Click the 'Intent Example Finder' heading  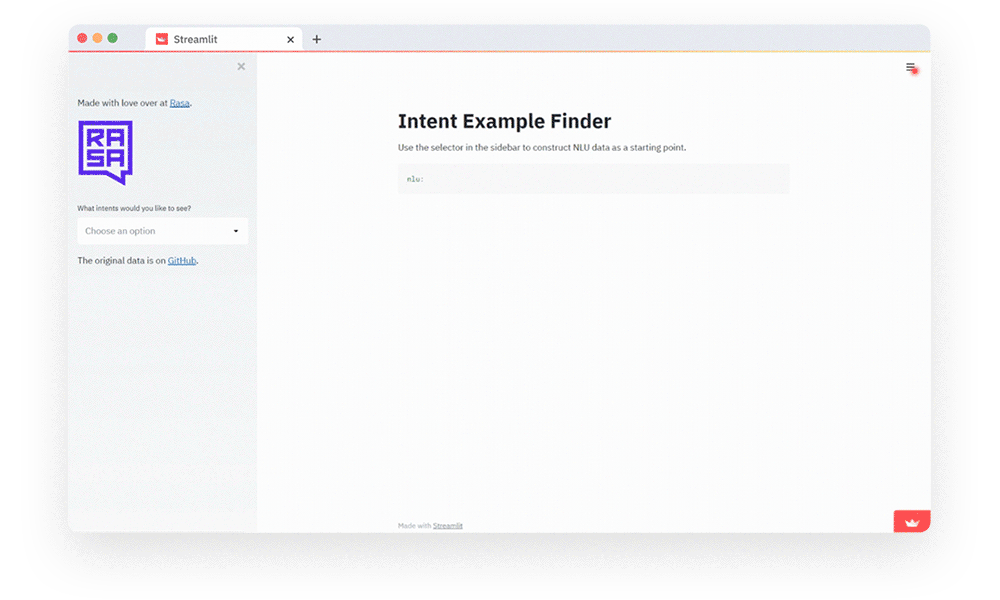pyautogui.click(x=504, y=122)
